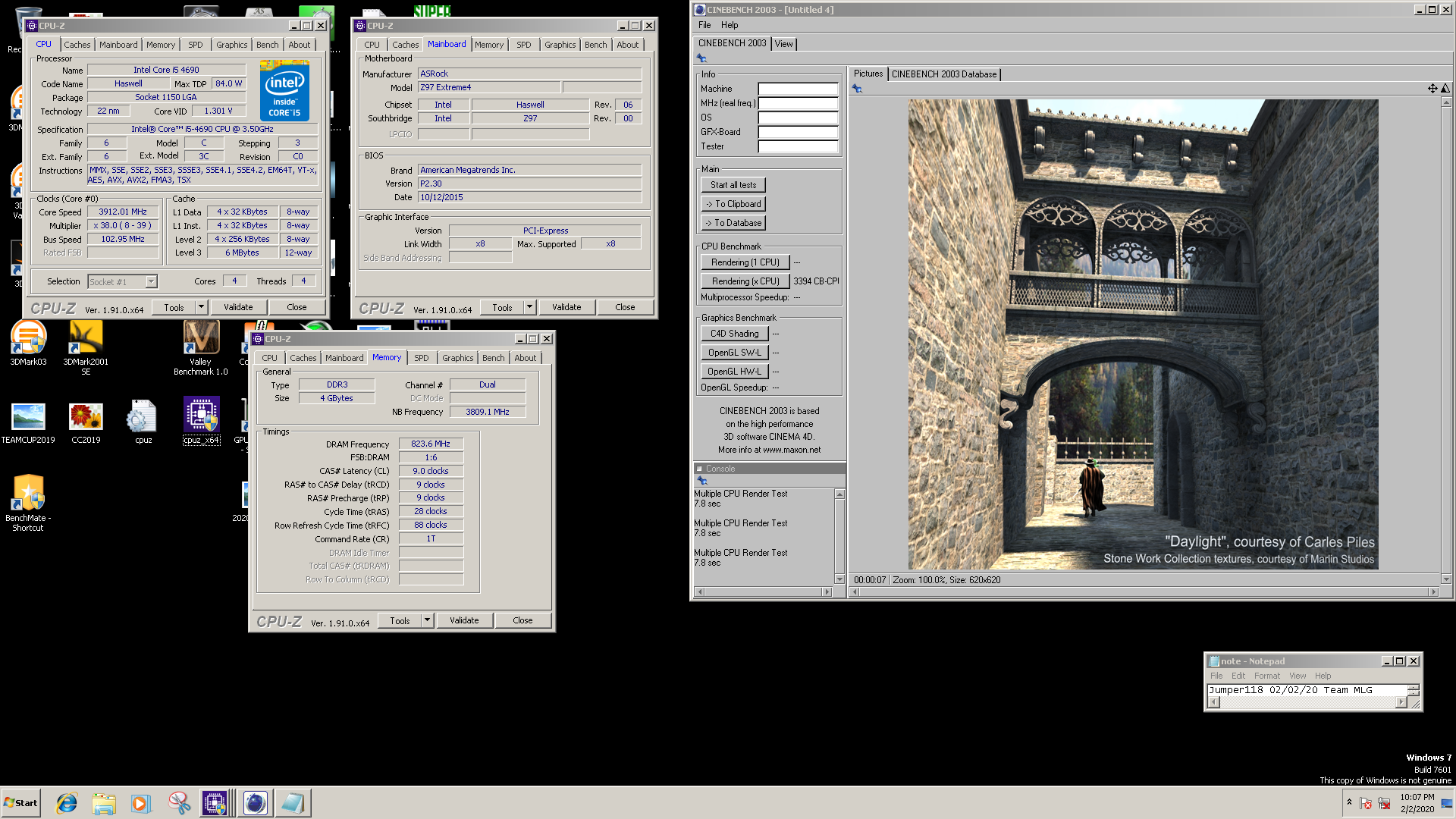1456x819 pixels.
Task: Open Tools dropdown arrow in Mainboard window
Action: (x=529, y=307)
